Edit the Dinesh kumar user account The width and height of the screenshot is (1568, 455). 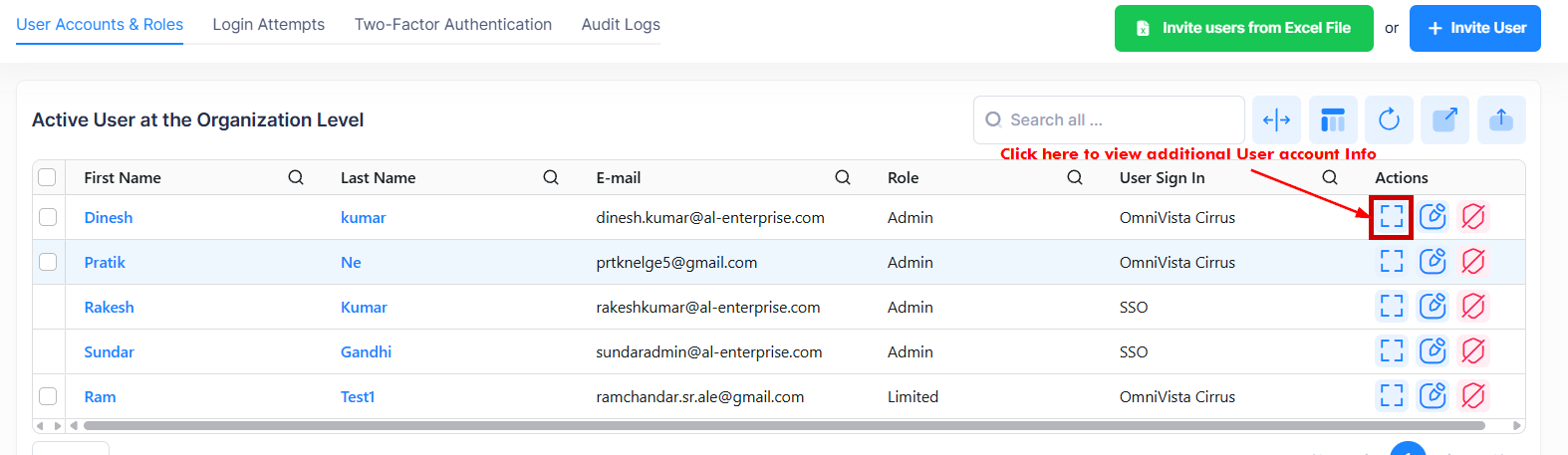[x=1433, y=216]
